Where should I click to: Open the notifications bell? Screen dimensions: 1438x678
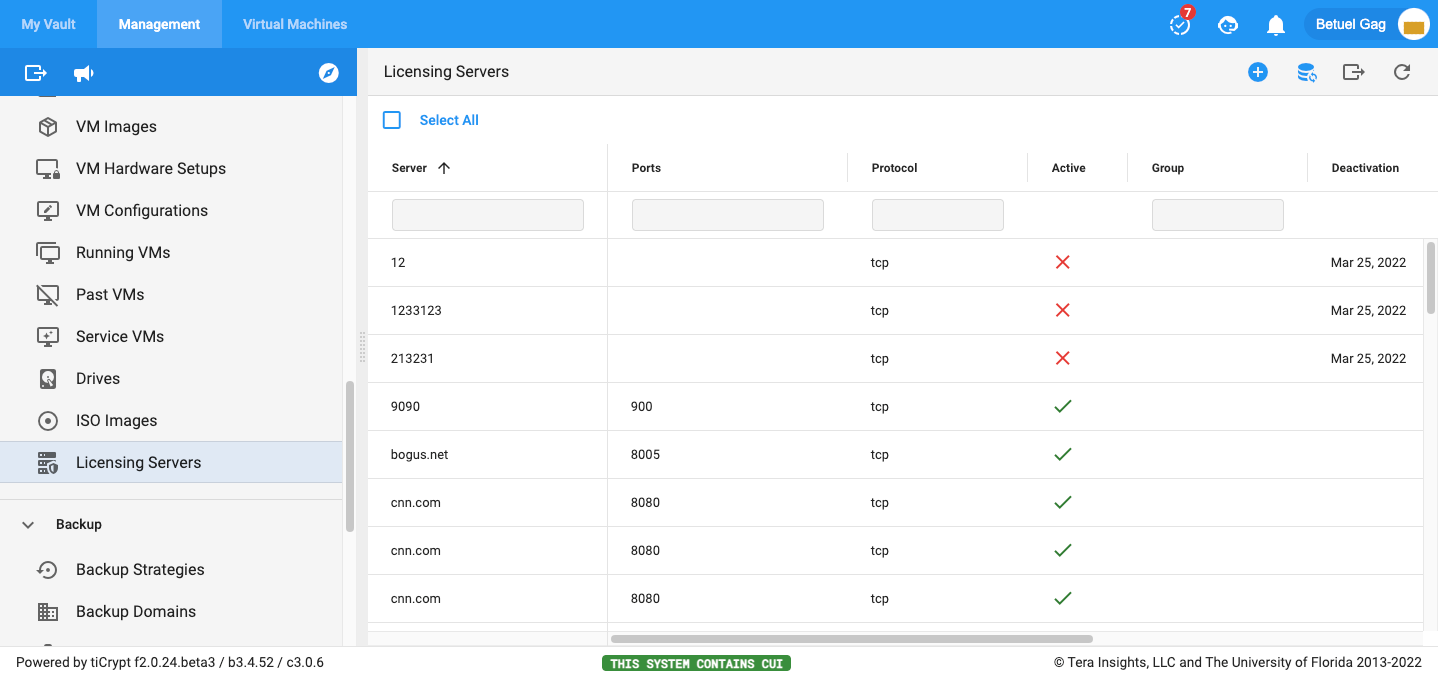(1275, 25)
